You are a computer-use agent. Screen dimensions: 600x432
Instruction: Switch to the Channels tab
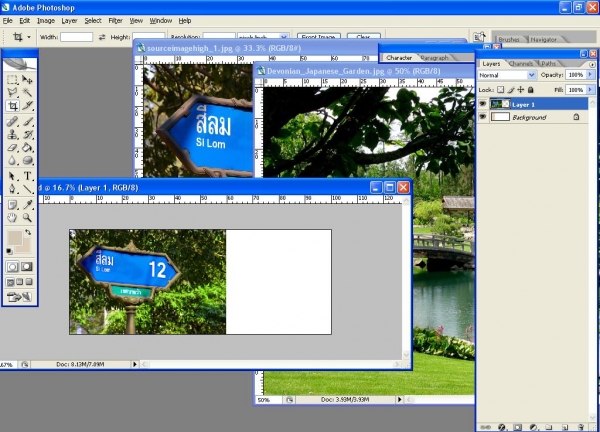(x=521, y=64)
